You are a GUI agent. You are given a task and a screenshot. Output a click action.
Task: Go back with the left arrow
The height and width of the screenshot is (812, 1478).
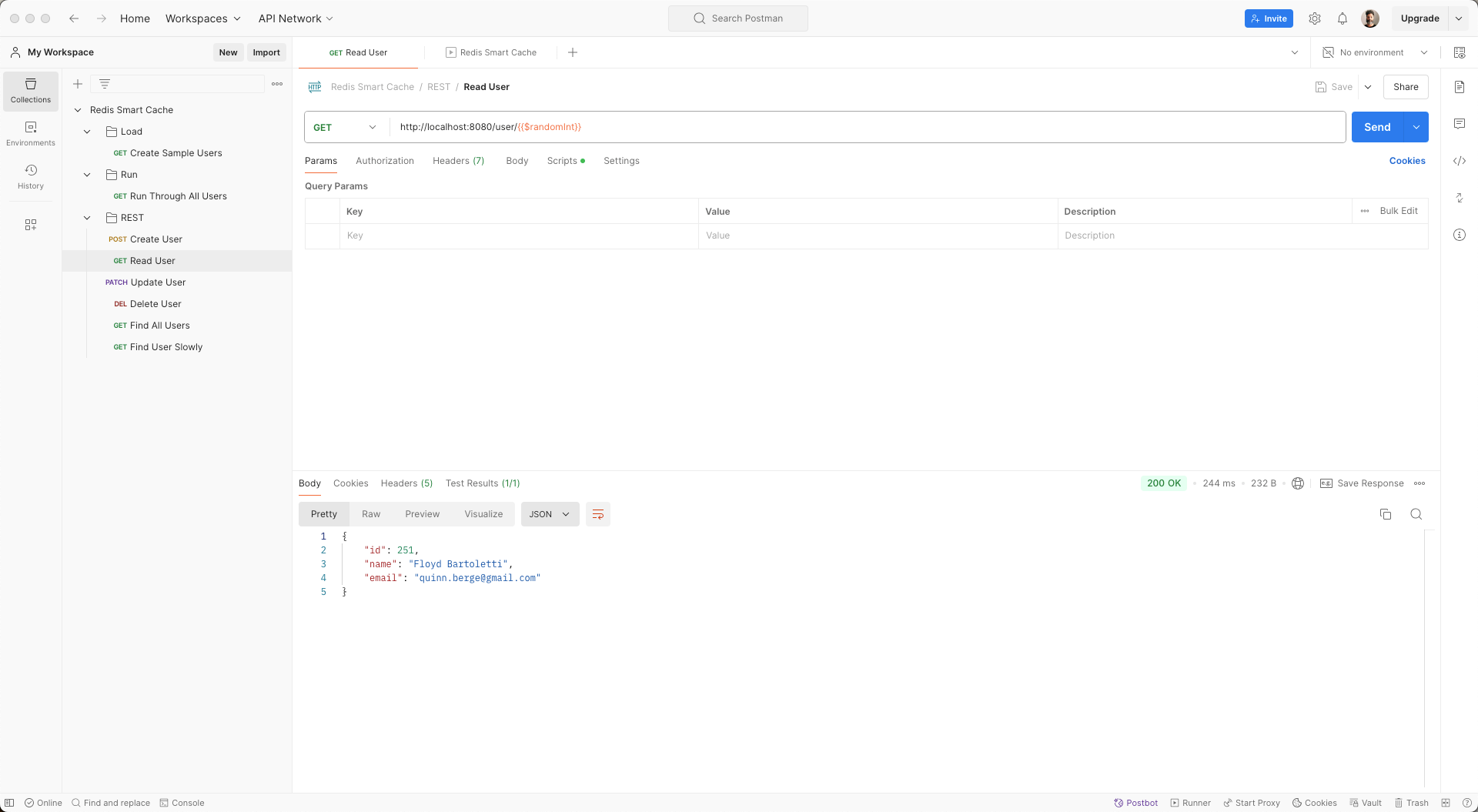click(74, 18)
